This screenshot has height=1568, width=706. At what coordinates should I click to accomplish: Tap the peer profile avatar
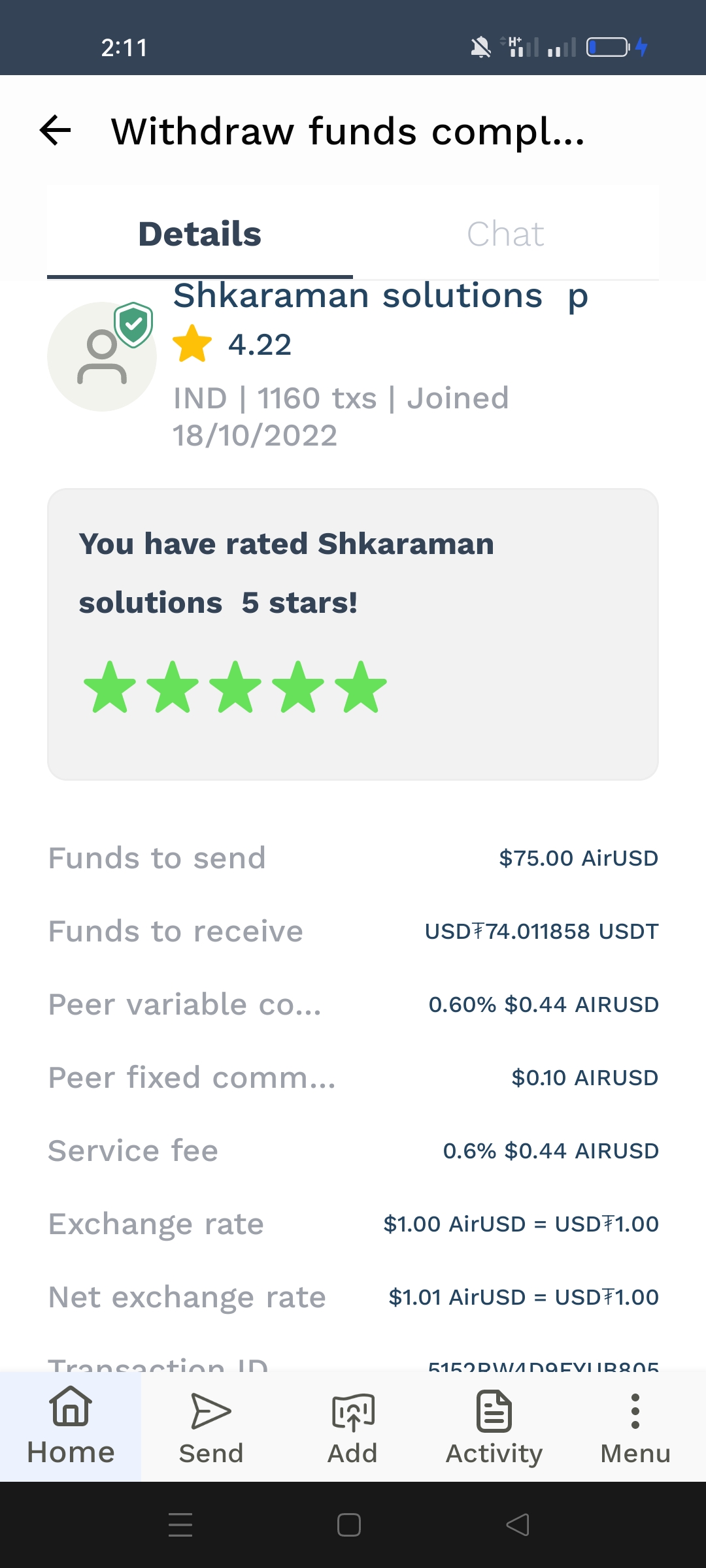click(x=101, y=357)
